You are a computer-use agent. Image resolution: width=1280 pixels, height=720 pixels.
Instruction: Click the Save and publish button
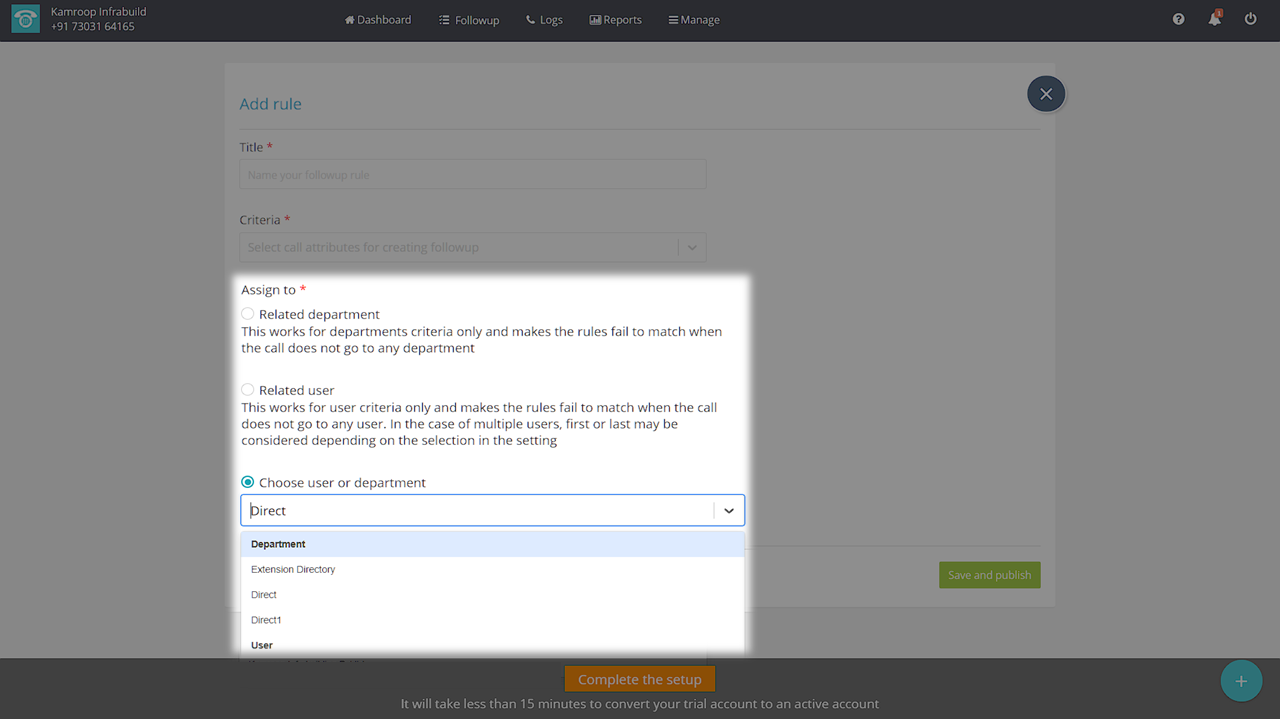[x=989, y=575]
